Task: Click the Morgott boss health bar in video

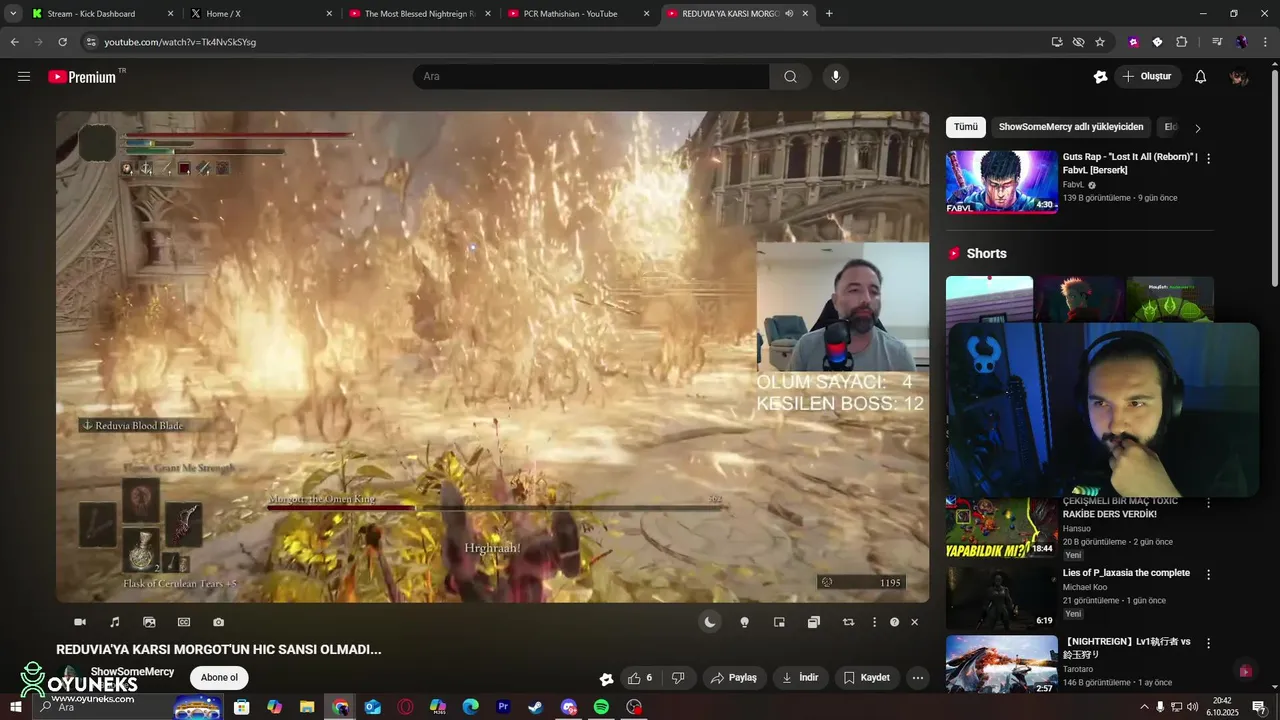Action: [495, 508]
